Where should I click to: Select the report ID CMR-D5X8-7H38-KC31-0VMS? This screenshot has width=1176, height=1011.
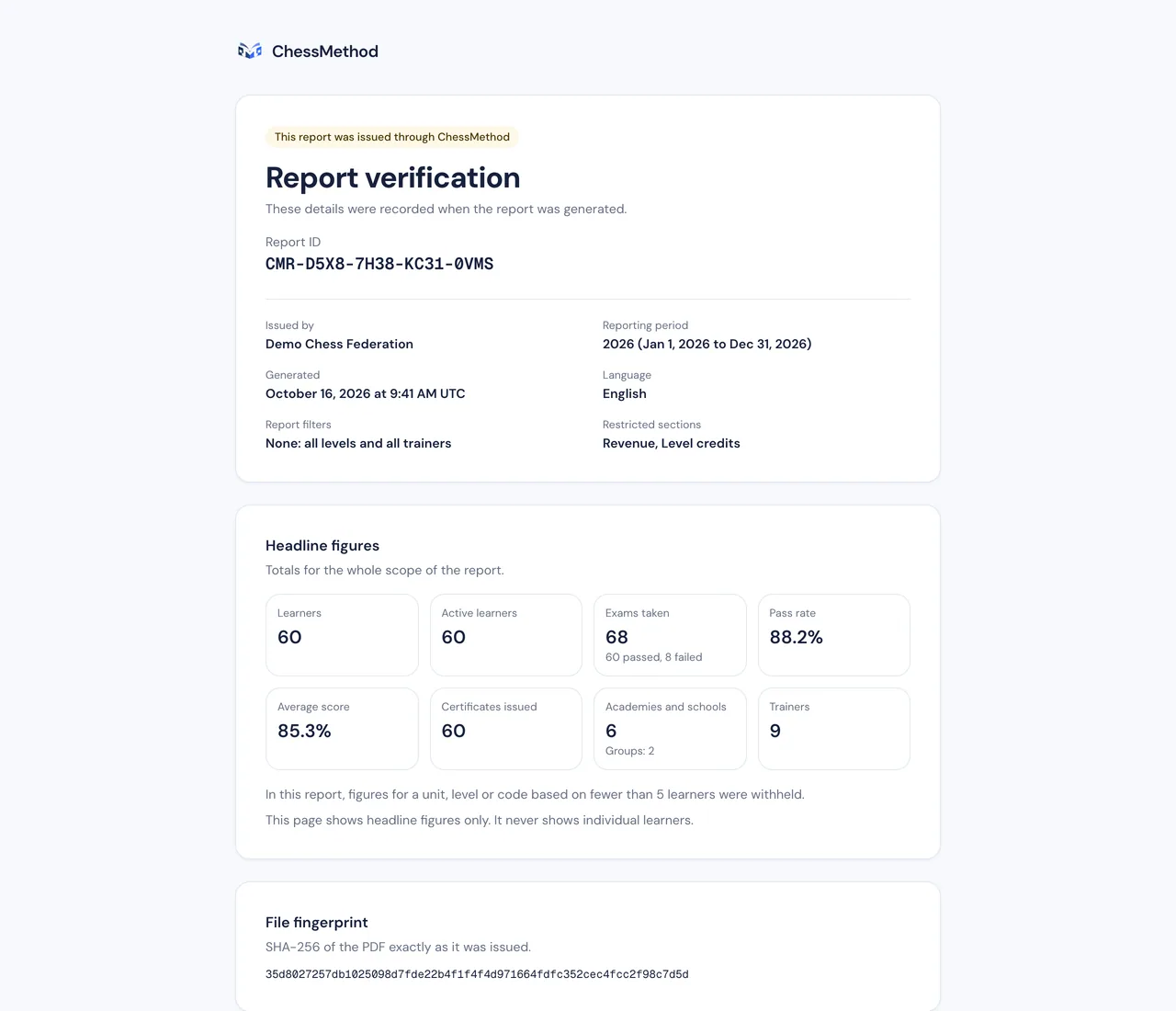(379, 264)
